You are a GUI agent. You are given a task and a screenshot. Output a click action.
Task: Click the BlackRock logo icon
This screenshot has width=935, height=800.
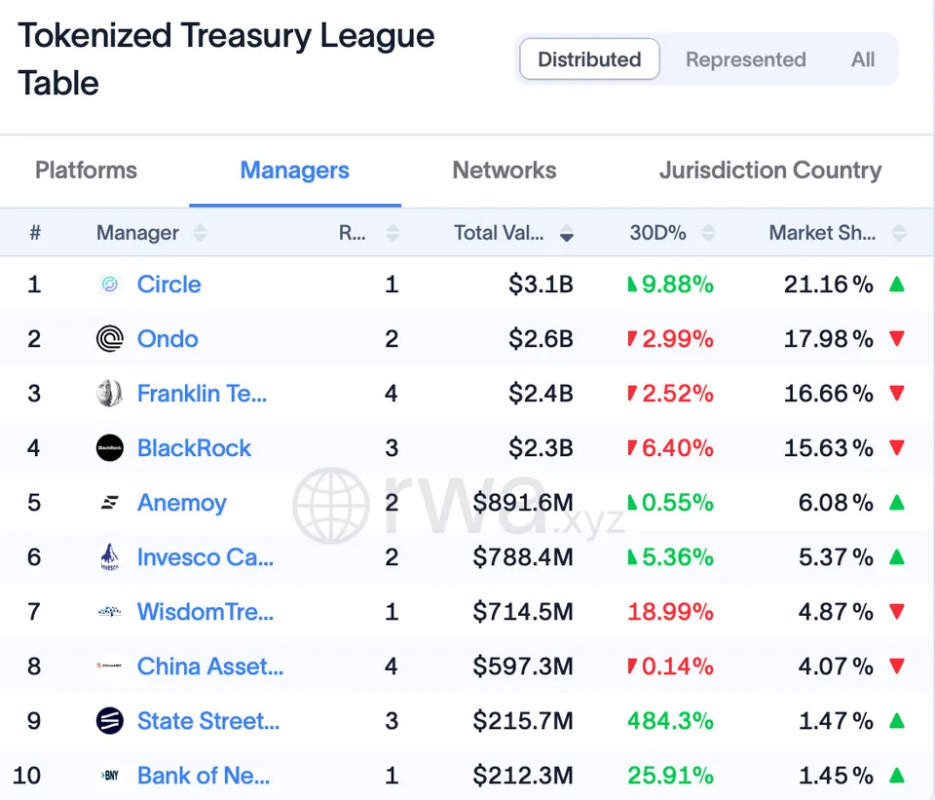pos(110,448)
